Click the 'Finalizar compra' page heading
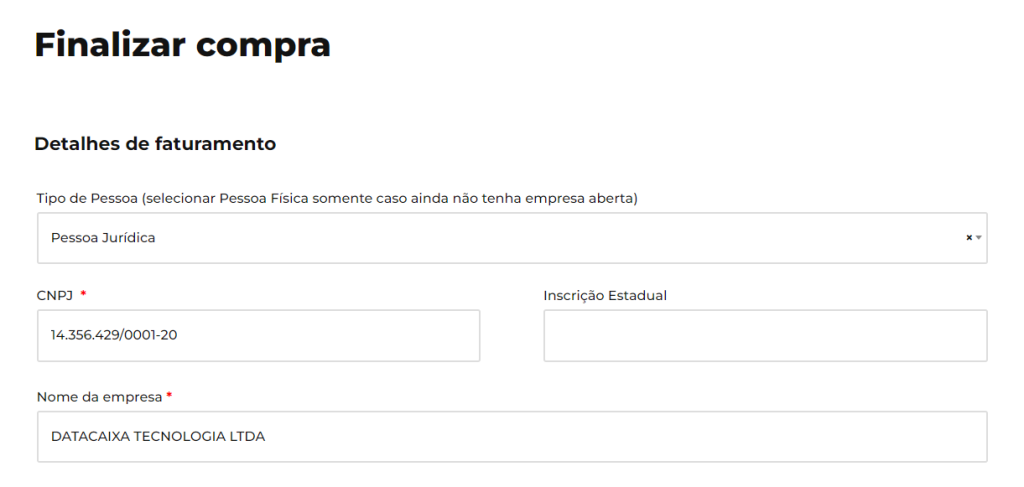The image size is (1024, 487). pyautogui.click(x=182, y=45)
